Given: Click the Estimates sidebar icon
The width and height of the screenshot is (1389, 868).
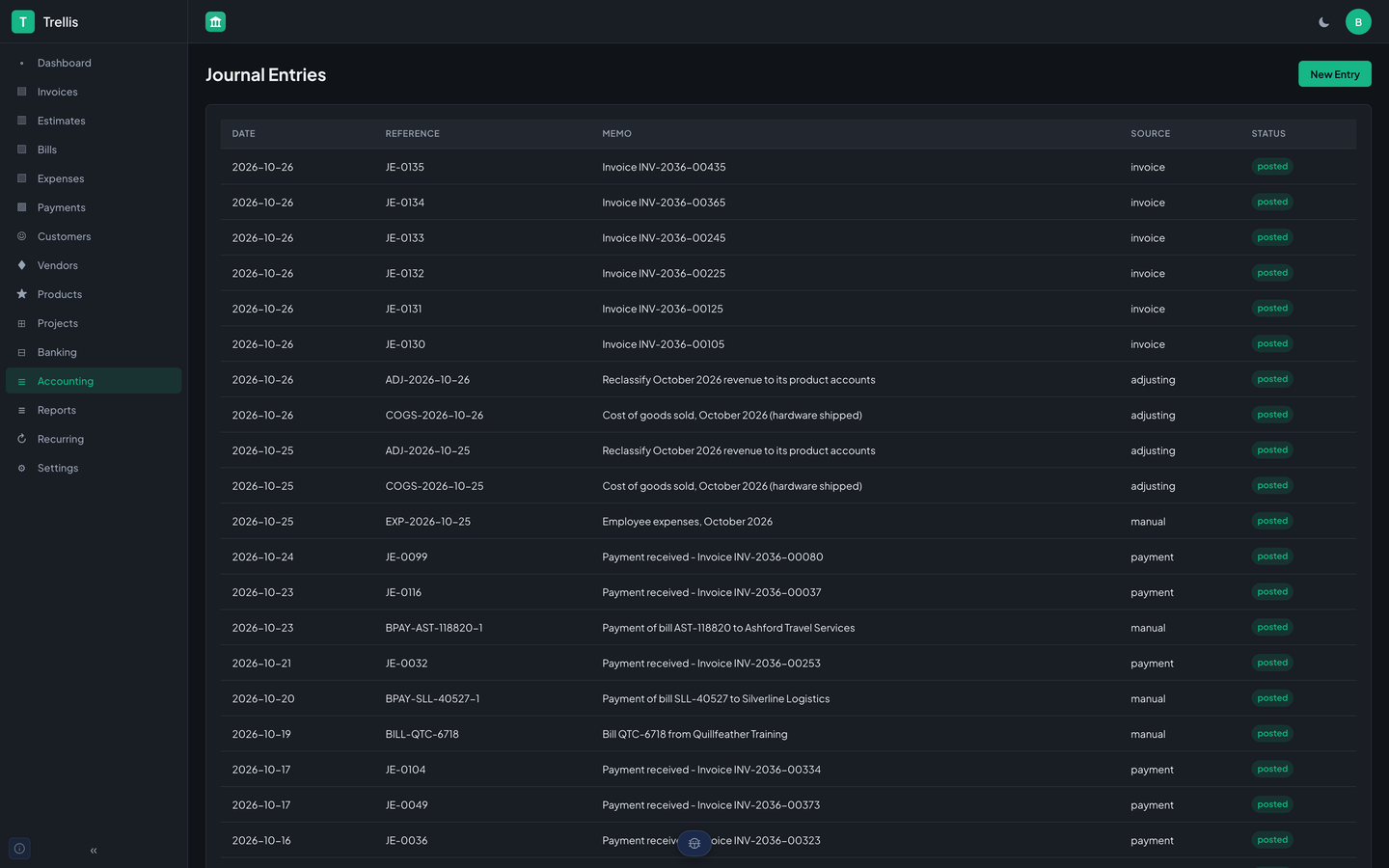Looking at the screenshot, I should point(21,121).
